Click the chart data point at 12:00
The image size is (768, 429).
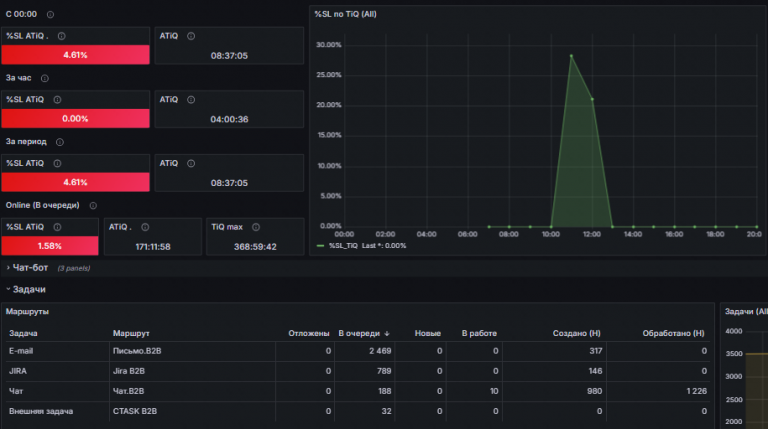click(592, 99)
